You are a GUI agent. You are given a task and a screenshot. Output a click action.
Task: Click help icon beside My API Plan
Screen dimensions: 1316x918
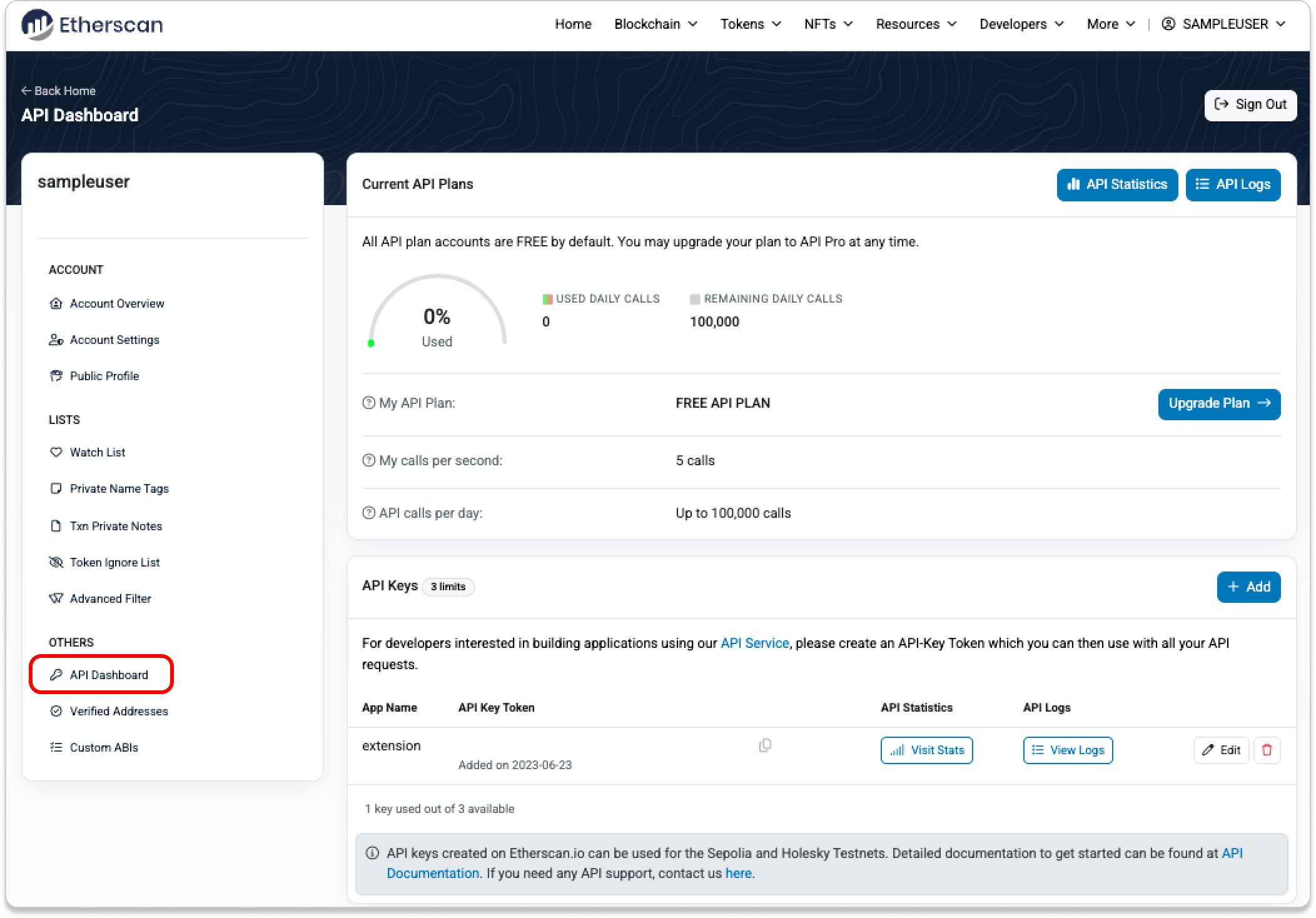click(368, 403)
